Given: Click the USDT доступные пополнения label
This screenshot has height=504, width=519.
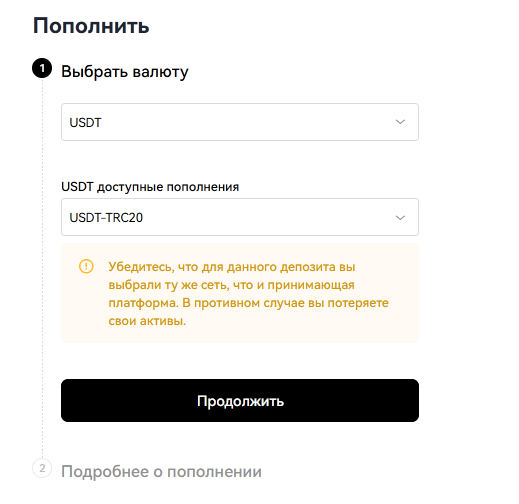Looking at the screenshot, I should click(150, 187).
